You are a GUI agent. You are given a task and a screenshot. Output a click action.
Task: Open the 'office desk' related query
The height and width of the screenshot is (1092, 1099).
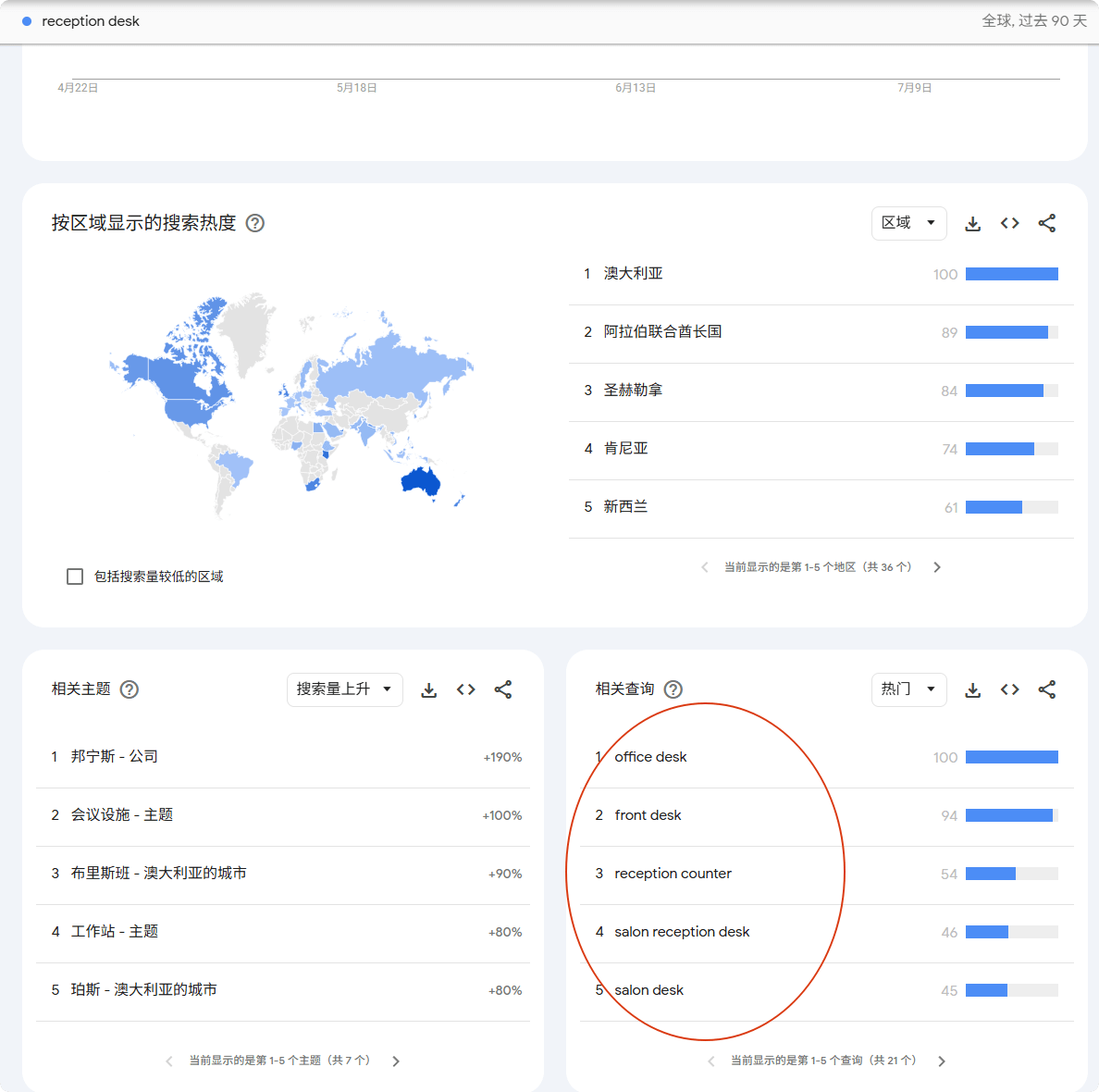click(650, 757)
